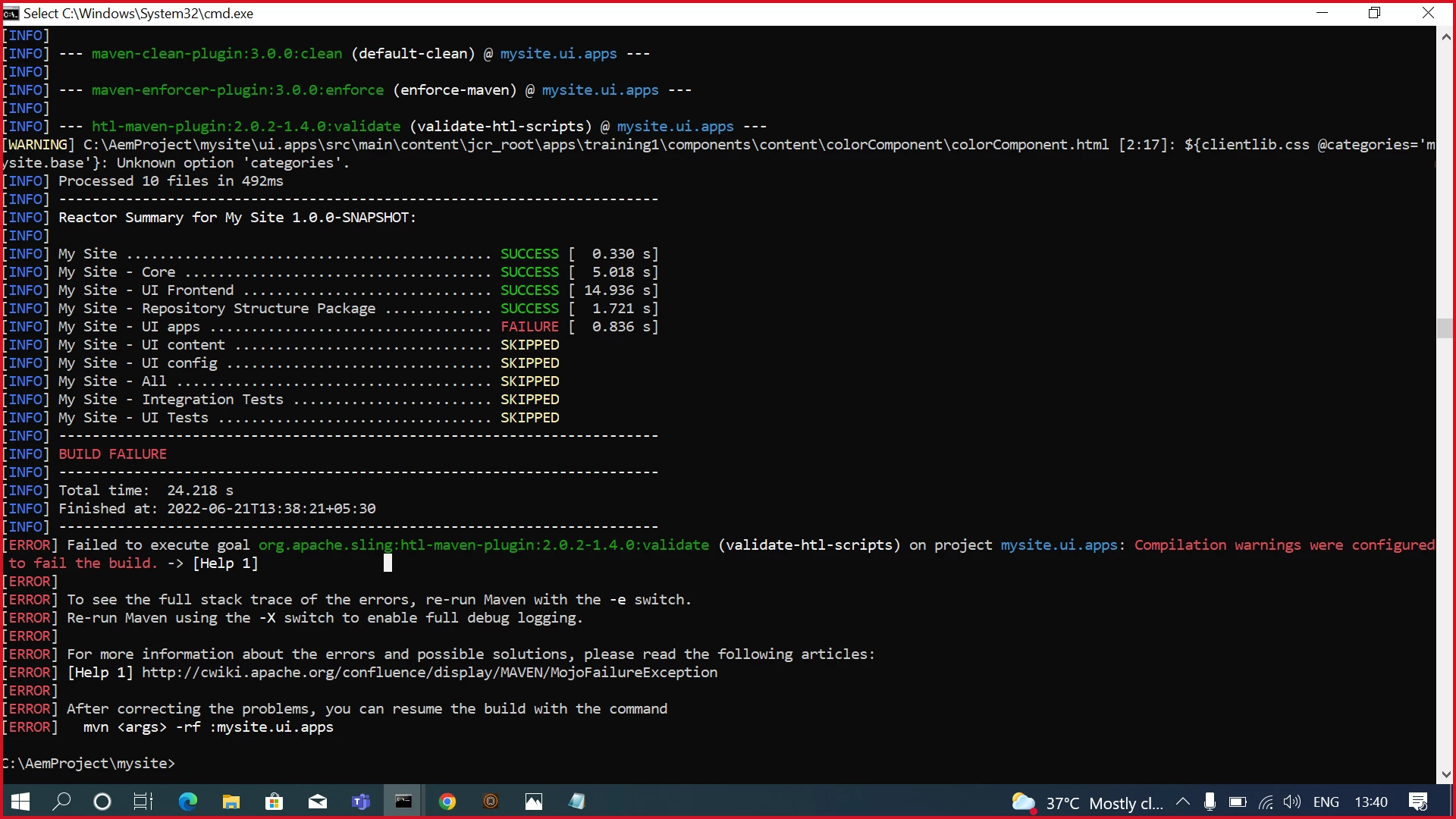Launch Microsoft Edge from the taskbar
This screenshot has width=1456, height=819.
[x=187, y=802]
